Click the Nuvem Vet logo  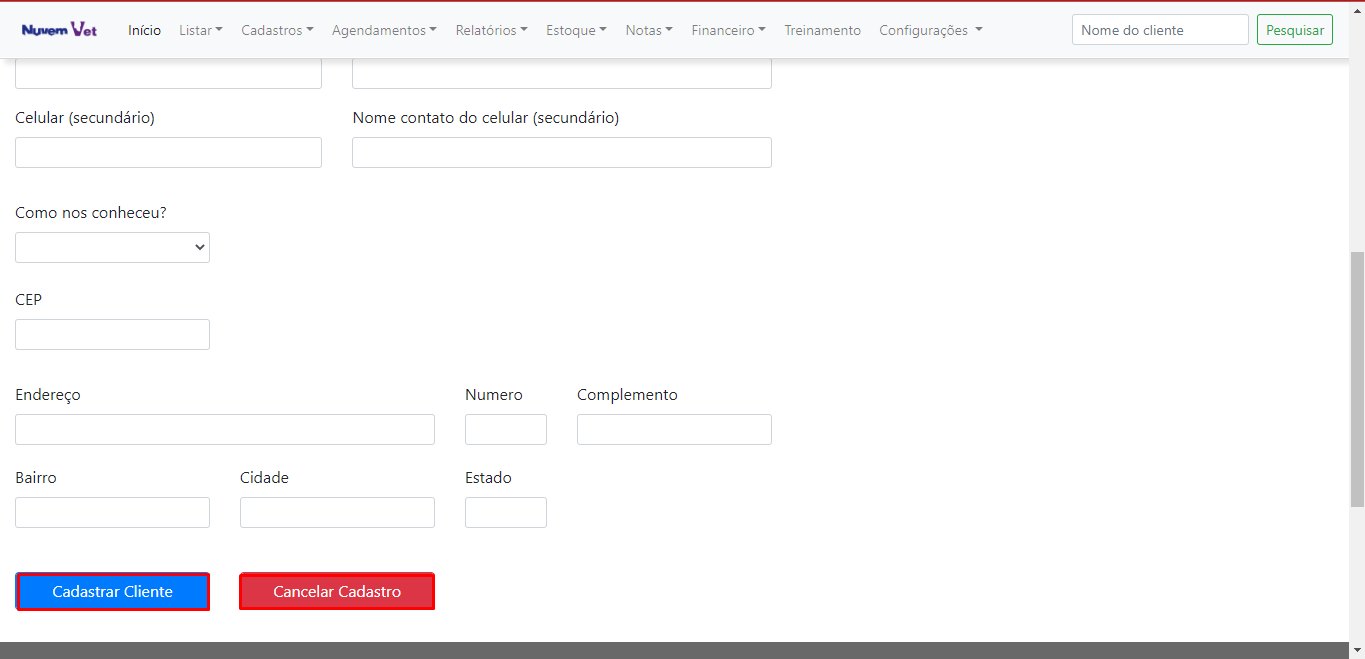pyautogui.click(x=59, y=30)
